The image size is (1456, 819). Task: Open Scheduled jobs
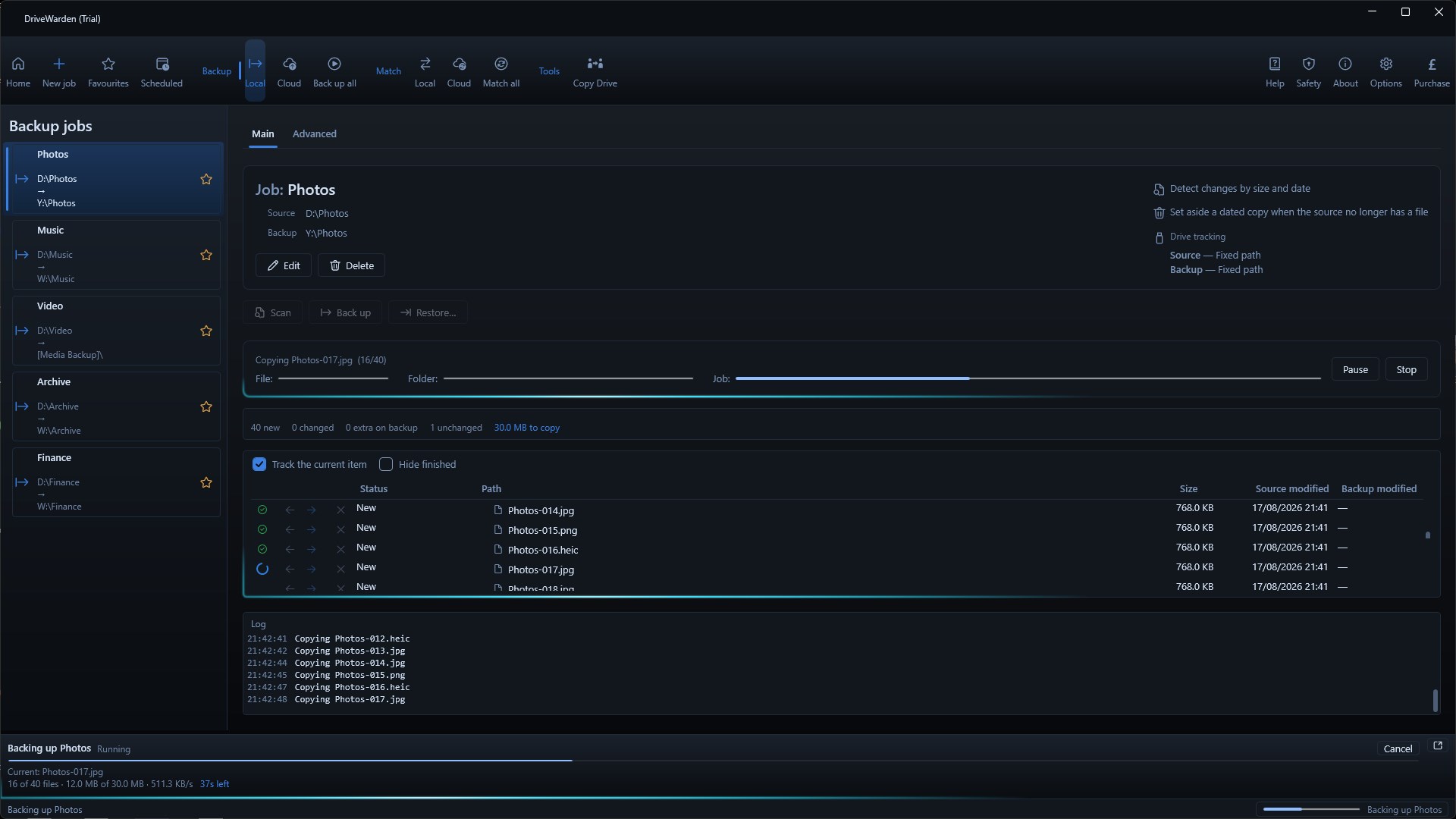(162, 72)
